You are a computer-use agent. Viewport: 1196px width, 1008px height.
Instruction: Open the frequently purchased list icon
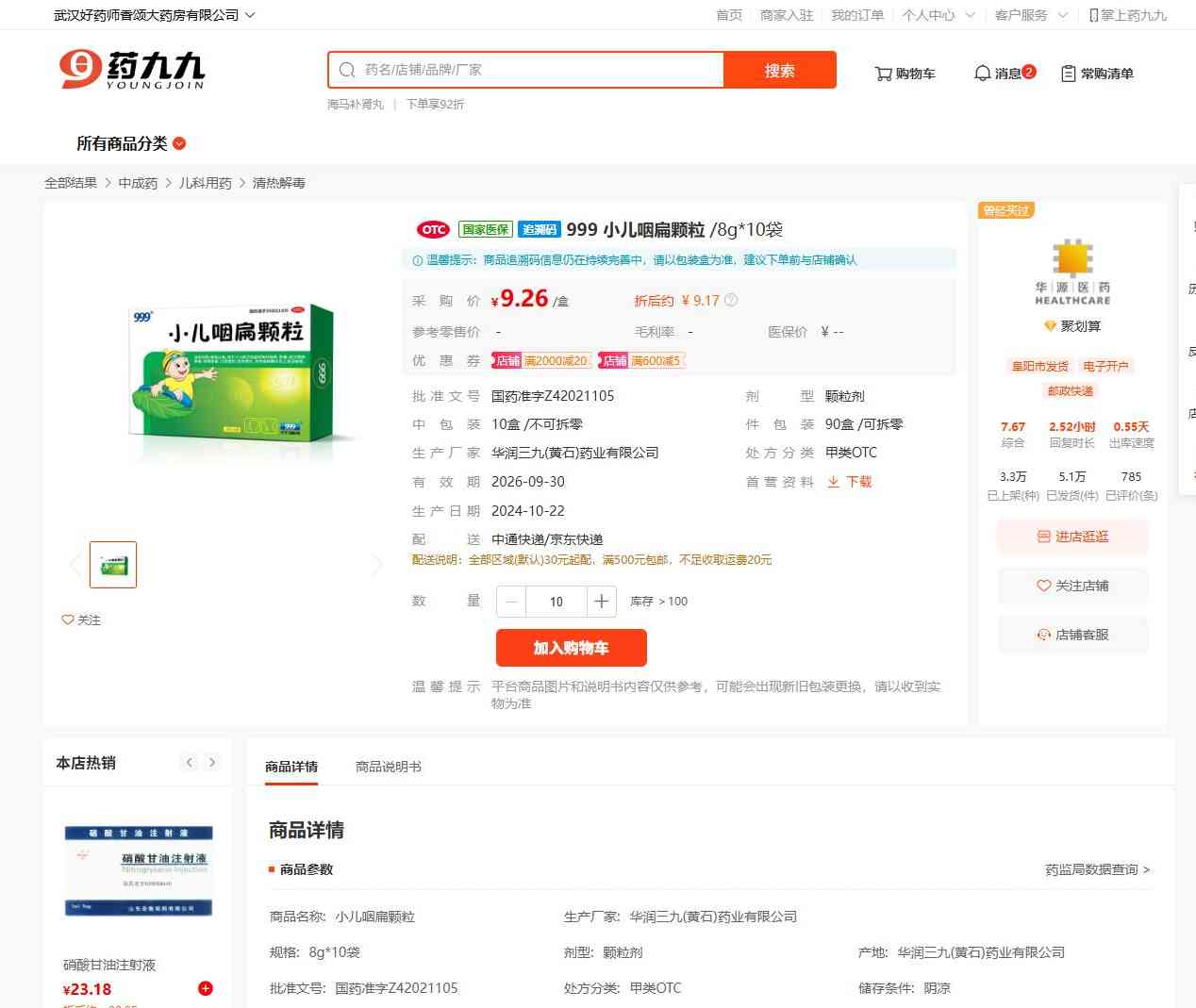tap(1068, 74)
